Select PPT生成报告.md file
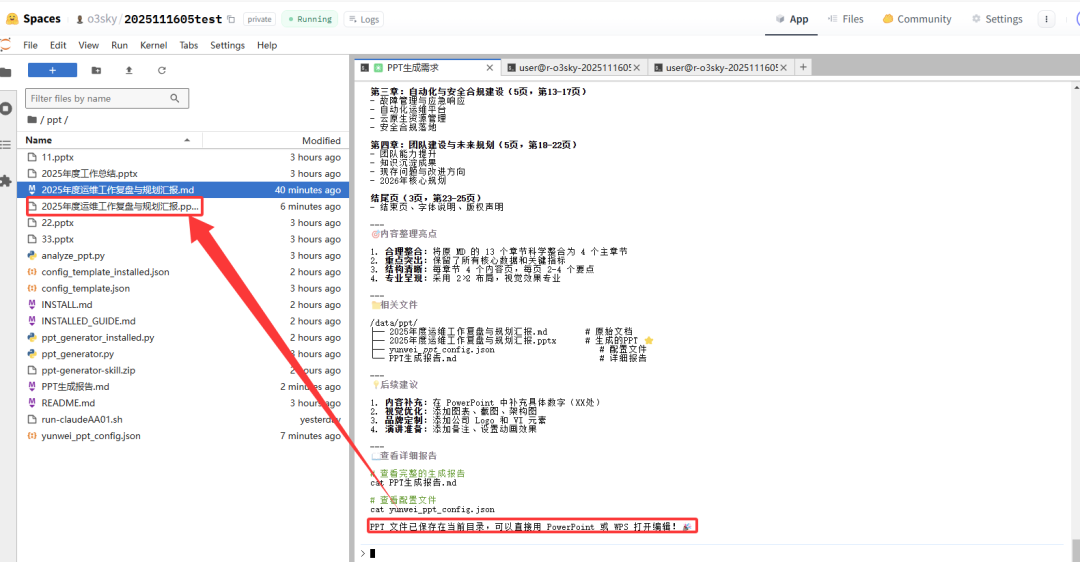Screen dimensions: 1080x562 click(x=183, y=386)
